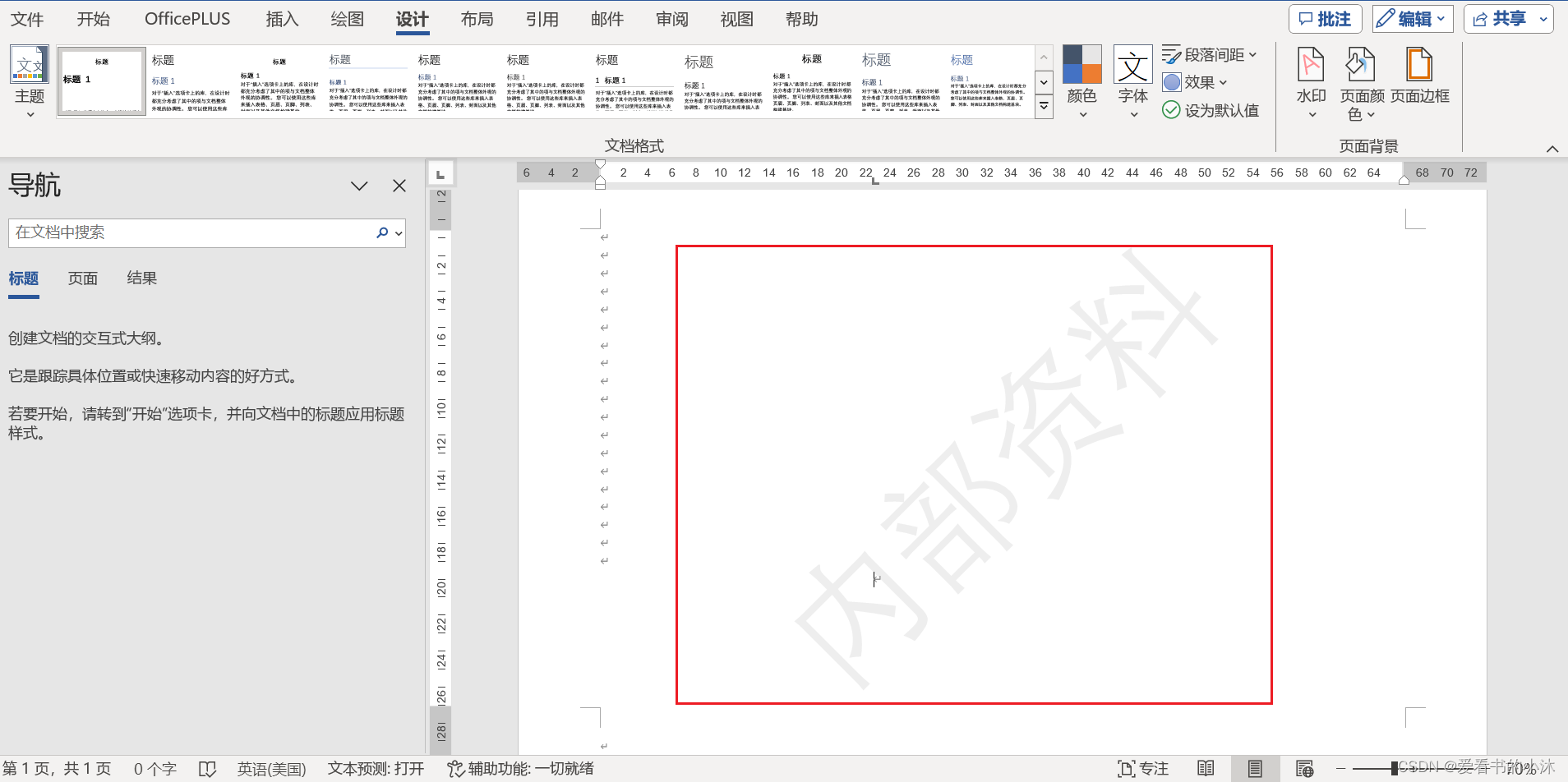This screenshot has width=1568, height=782.
Task: Open the 页面颜色 page color menu
Action: pyautogui.click(x=1362, y=83)
